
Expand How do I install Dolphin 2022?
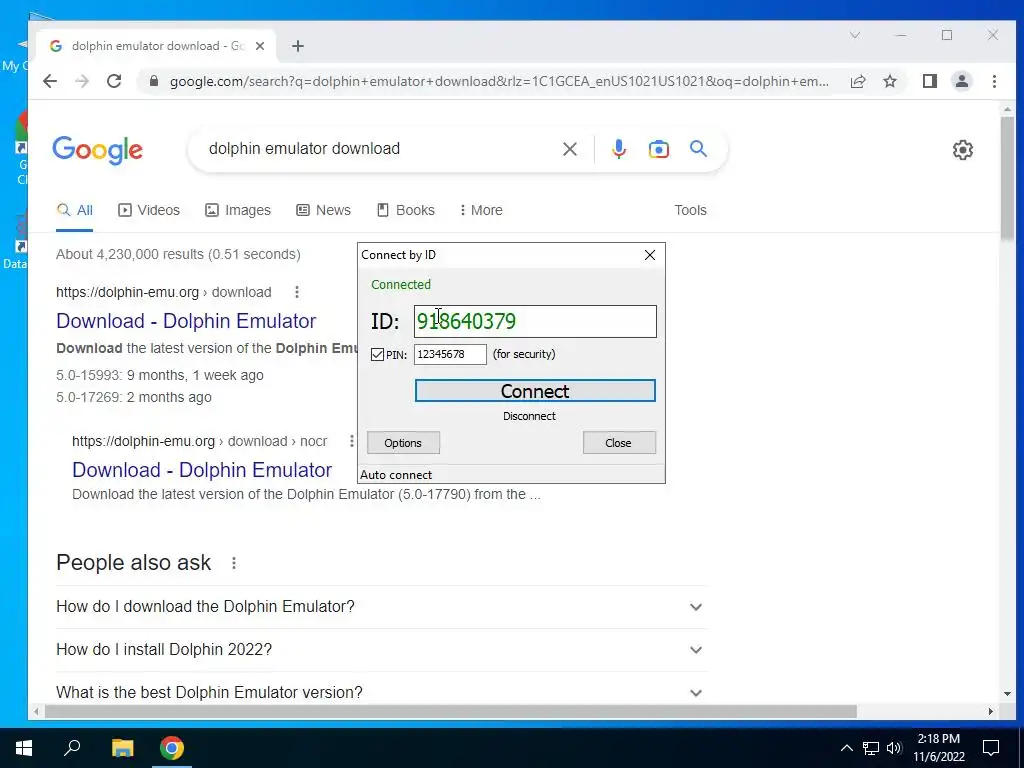pyautogui.click(x=381, y=650)
